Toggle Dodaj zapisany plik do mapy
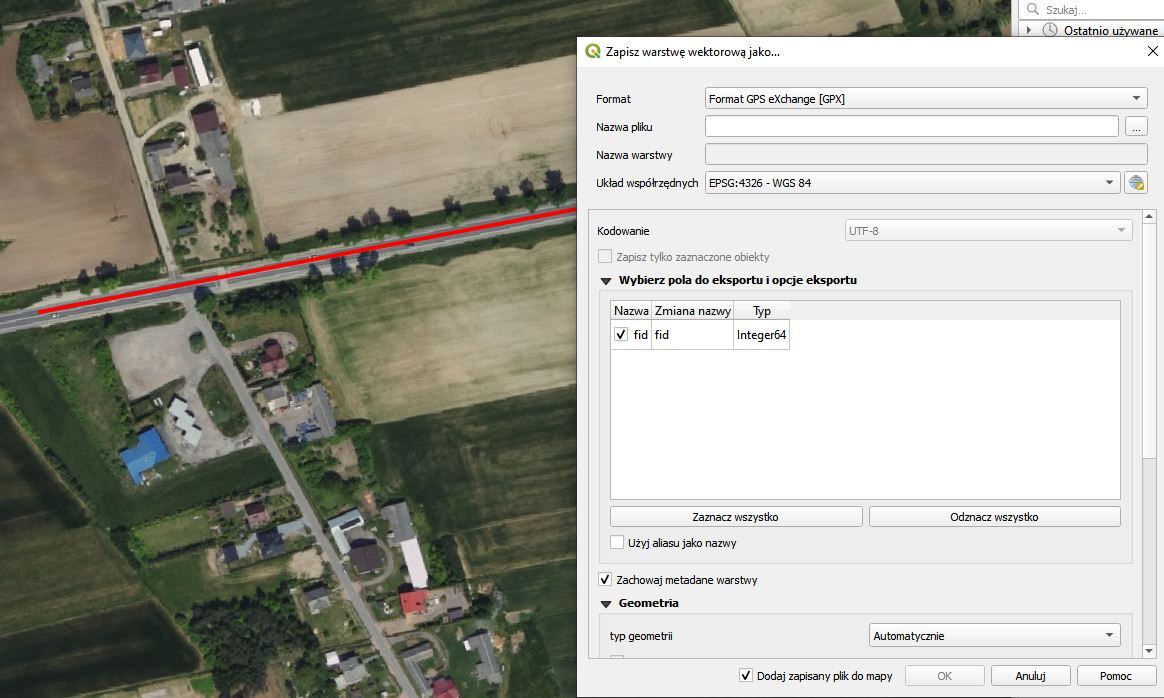Screen dimensions: 1164x698 click(x=745, y=676)
